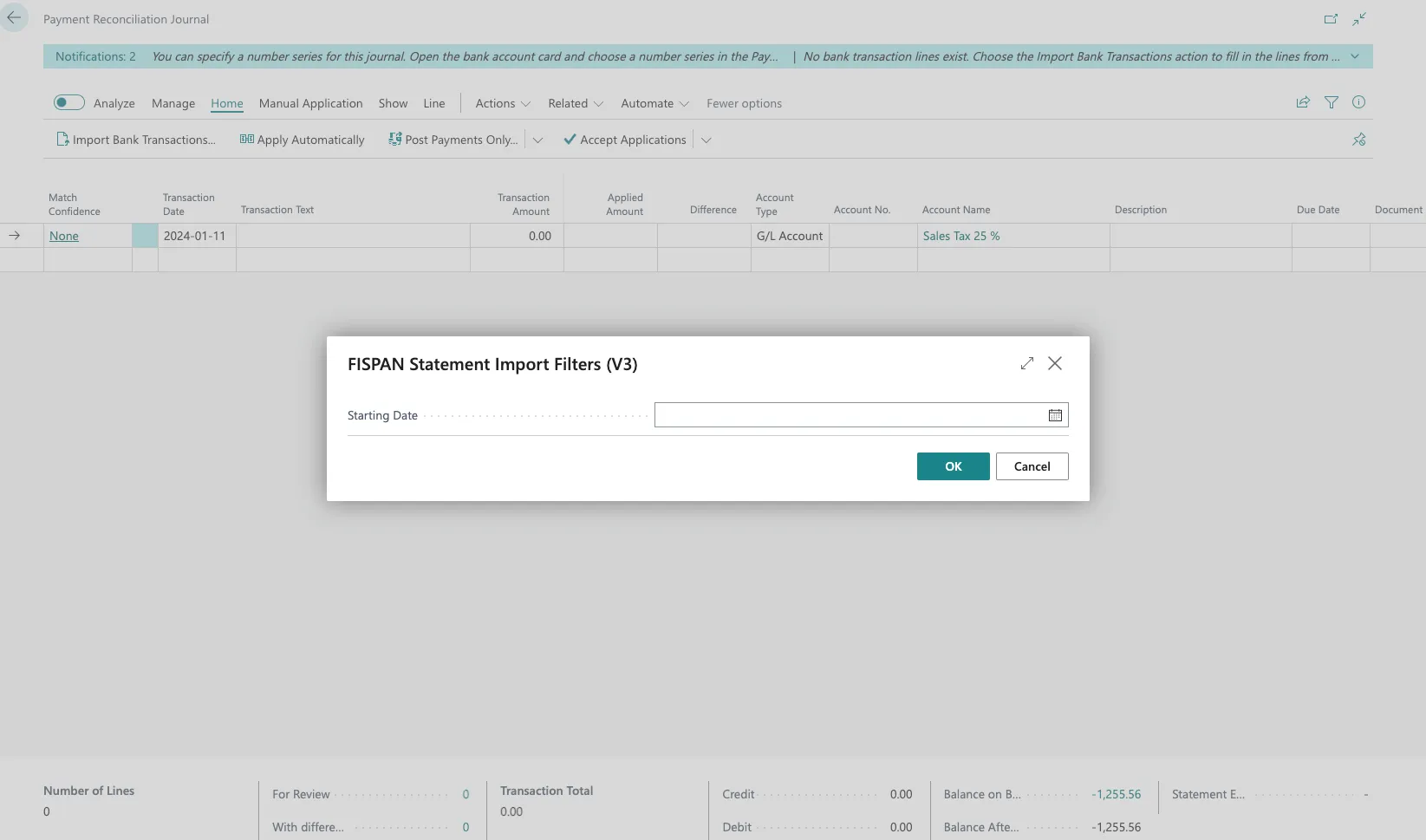
Task: Open Post Payments dropdown arrow
Action: click(x=537, y=140)
